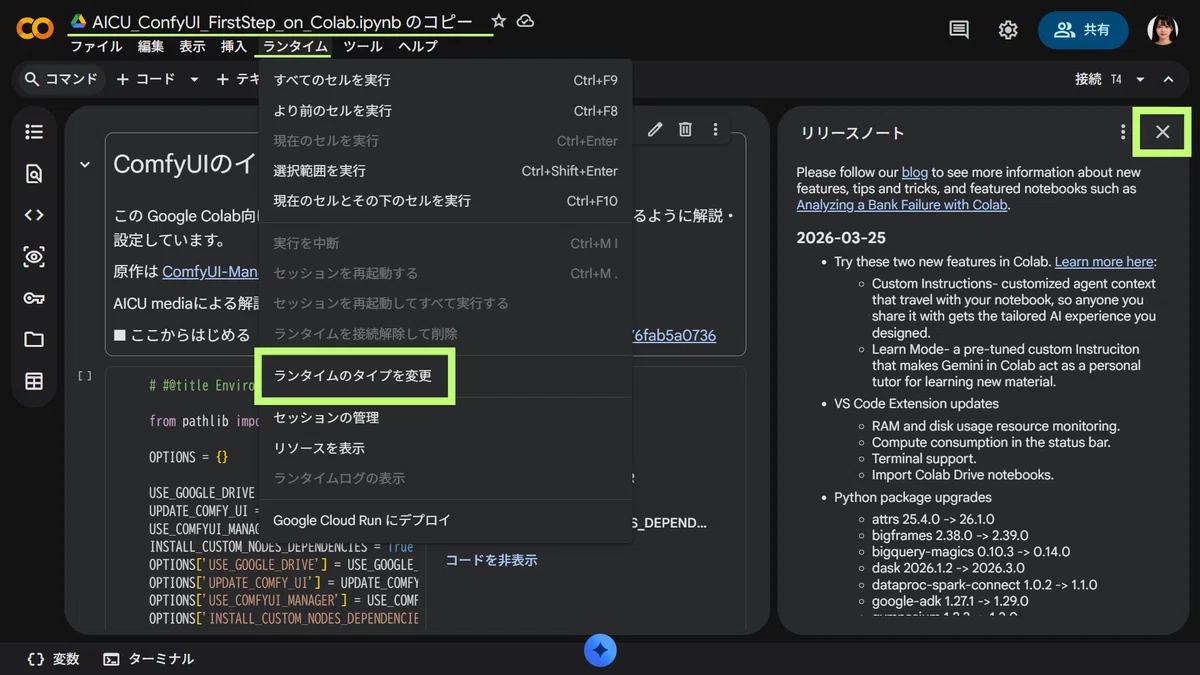Select より前のセルを実行 menu item
This screenshot has height=675, width=1200.
[x=446, y=111]
